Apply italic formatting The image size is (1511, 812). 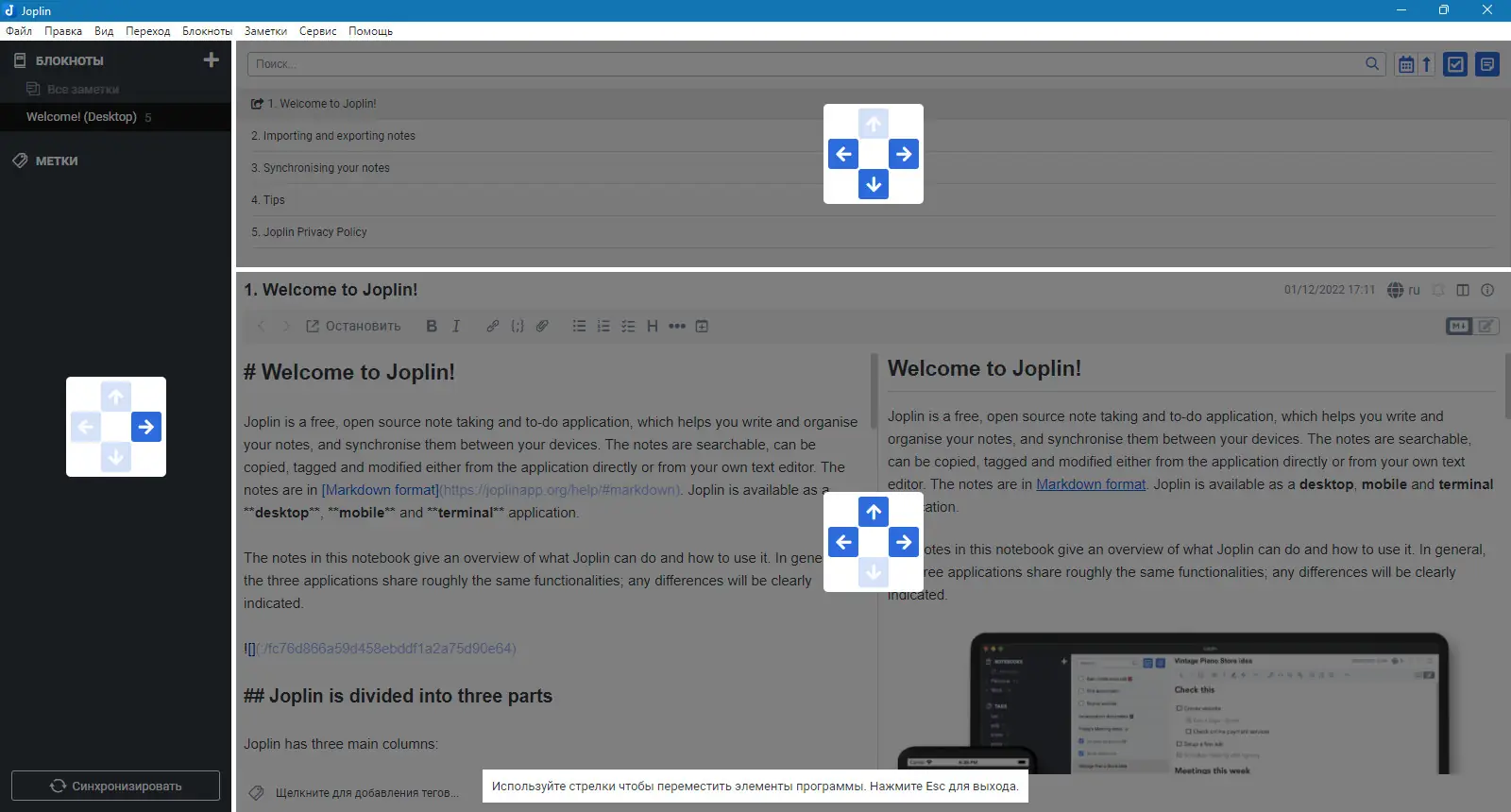(456, 326)
